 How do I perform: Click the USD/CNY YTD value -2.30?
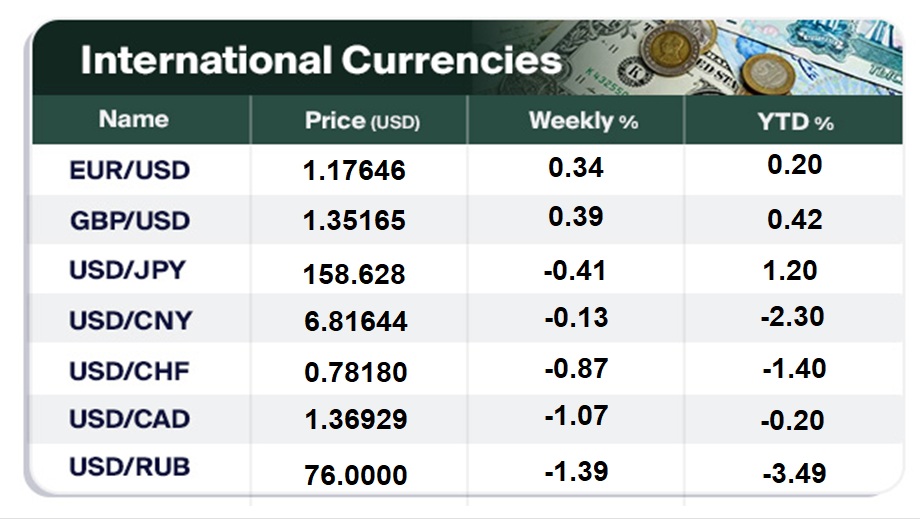(x=790, y=317)
